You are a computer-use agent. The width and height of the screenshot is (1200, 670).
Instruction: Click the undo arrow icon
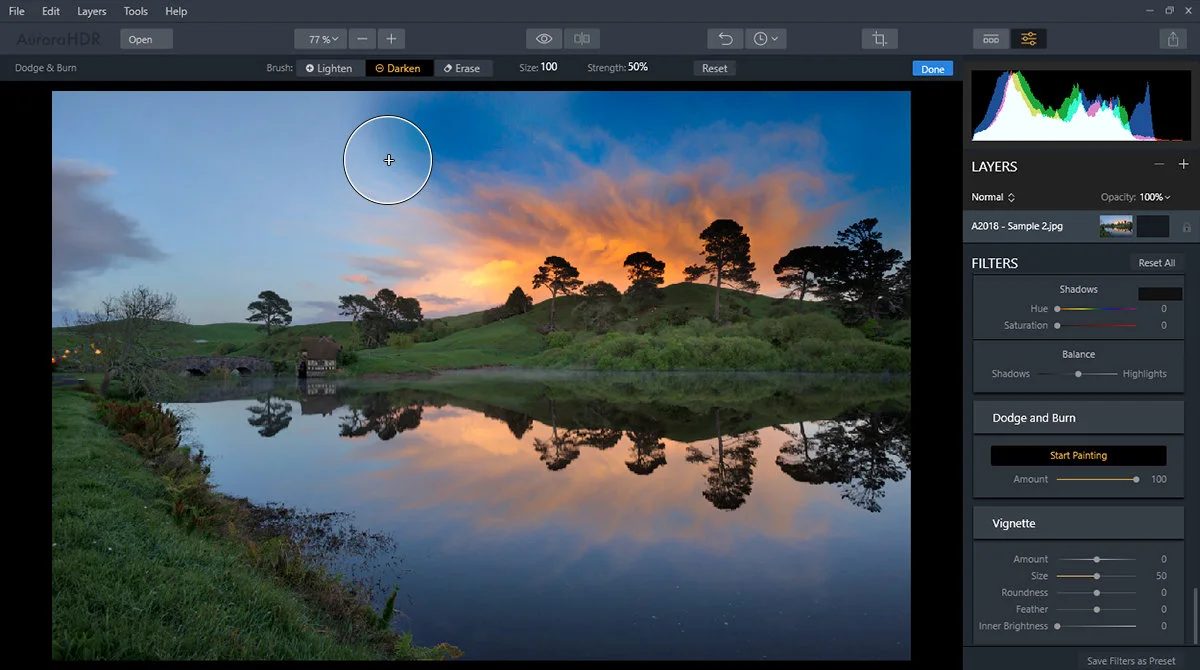click(725, 39)
